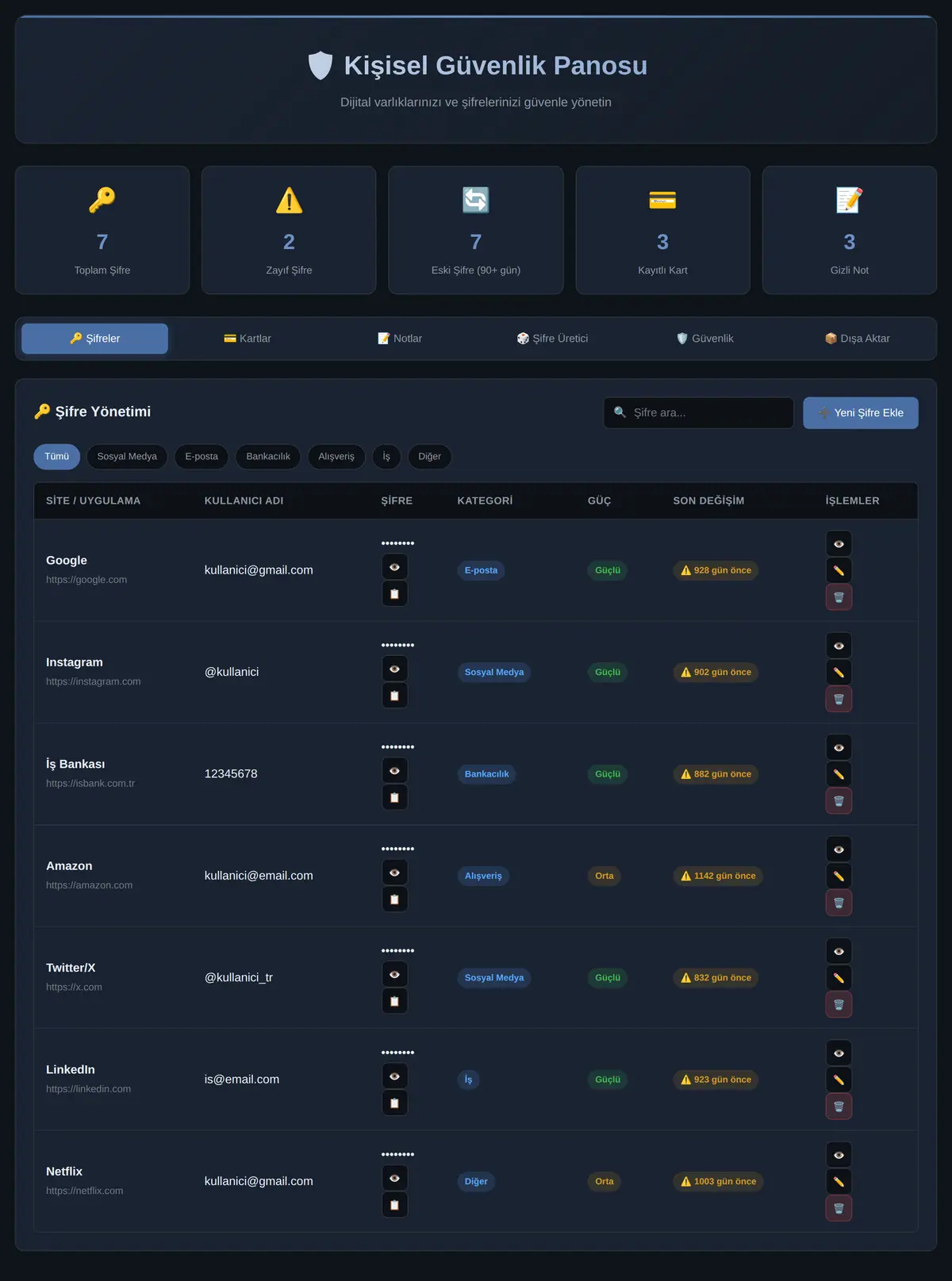
Task: Edit the LinkedIn entry using pencil icon
Action: tap(839, 1080)
